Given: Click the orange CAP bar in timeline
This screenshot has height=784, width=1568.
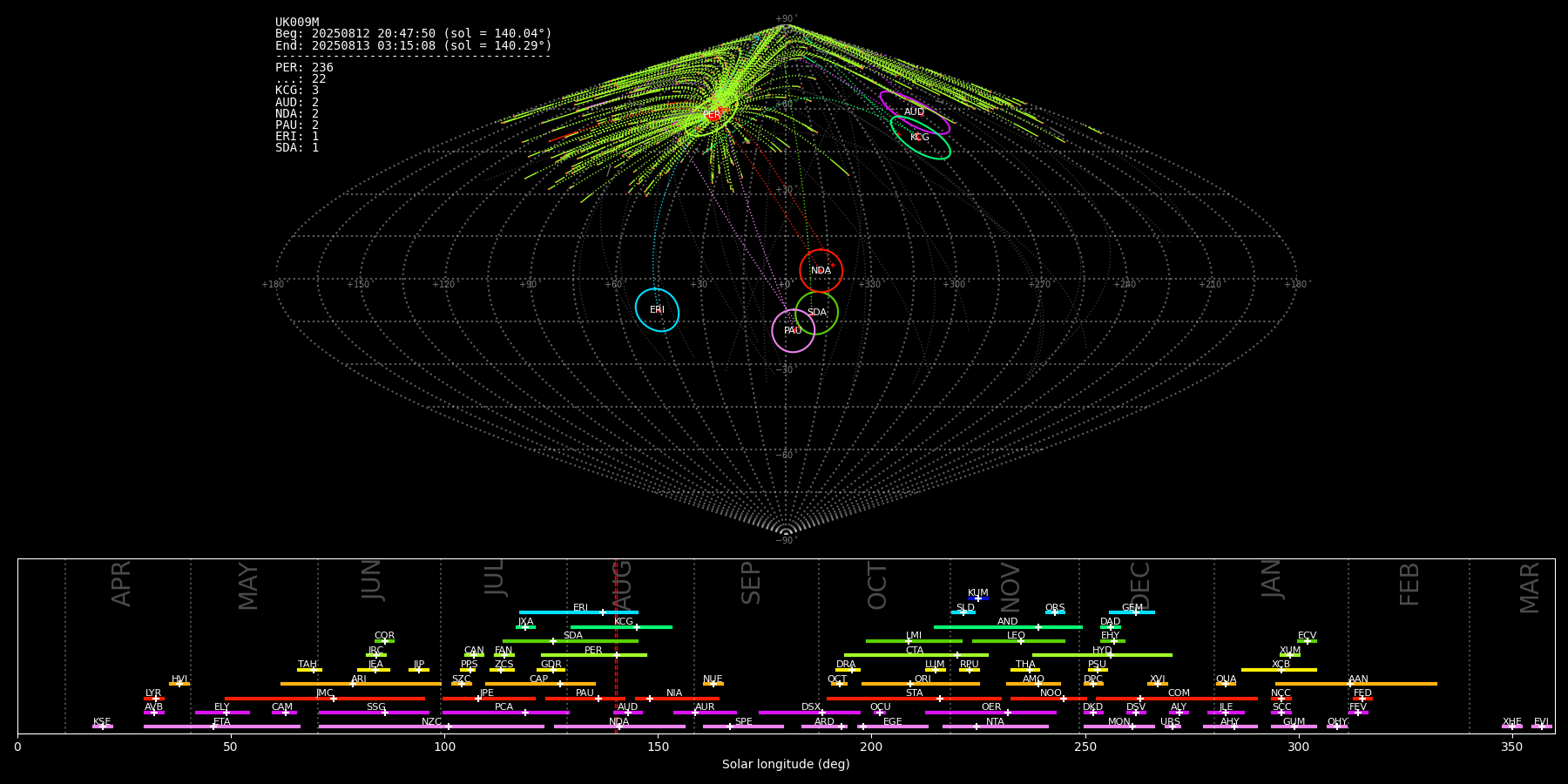Looking at the screenshot, I should 541,684.
